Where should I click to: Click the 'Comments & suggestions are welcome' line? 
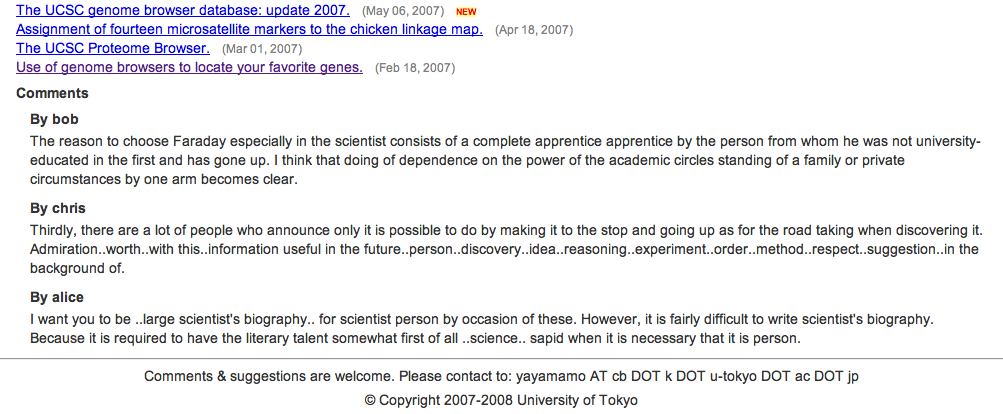pos(502,376)
